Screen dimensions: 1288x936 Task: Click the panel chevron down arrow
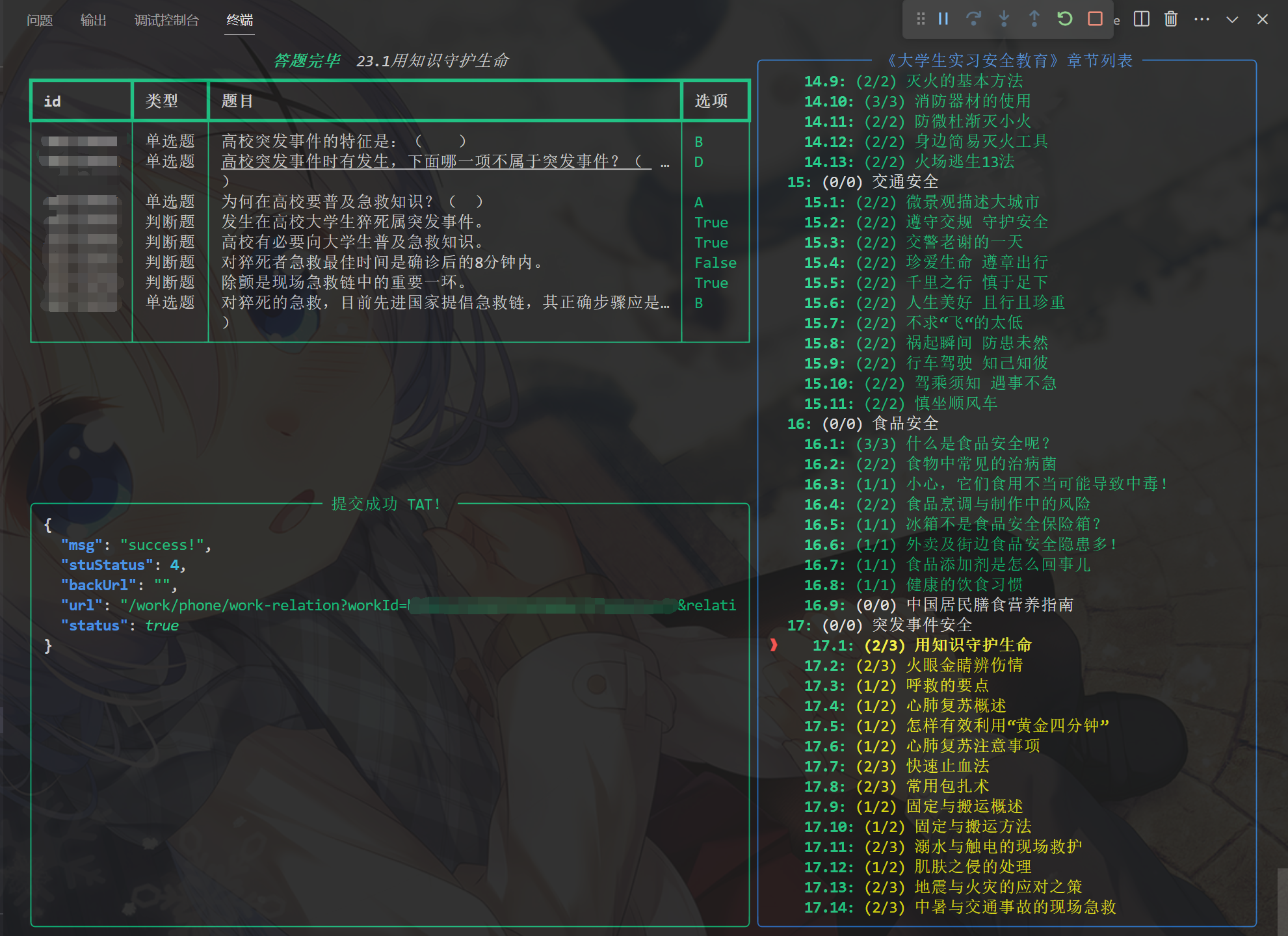pos(1231,19)
